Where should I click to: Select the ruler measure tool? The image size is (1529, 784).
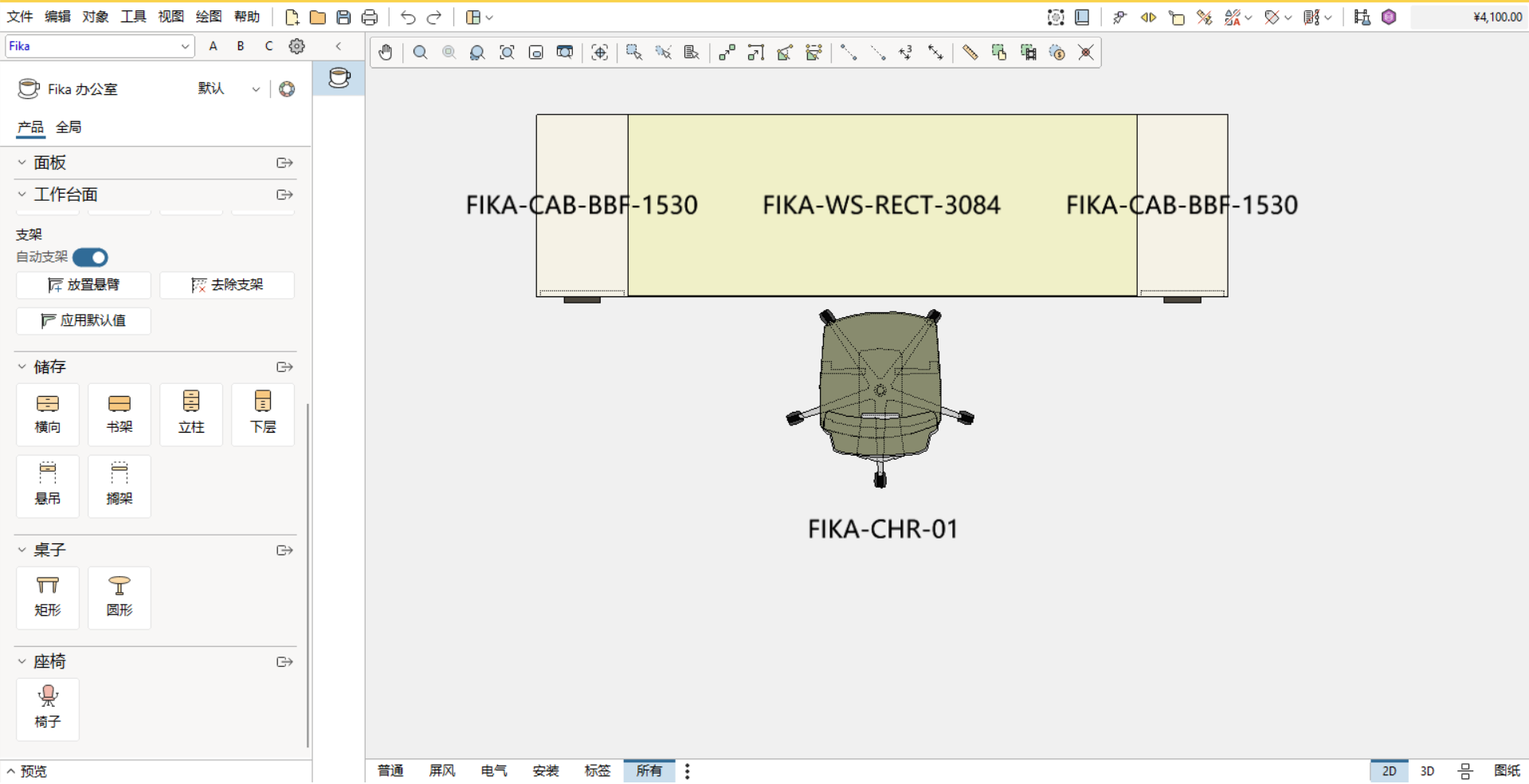coord(970,53)
